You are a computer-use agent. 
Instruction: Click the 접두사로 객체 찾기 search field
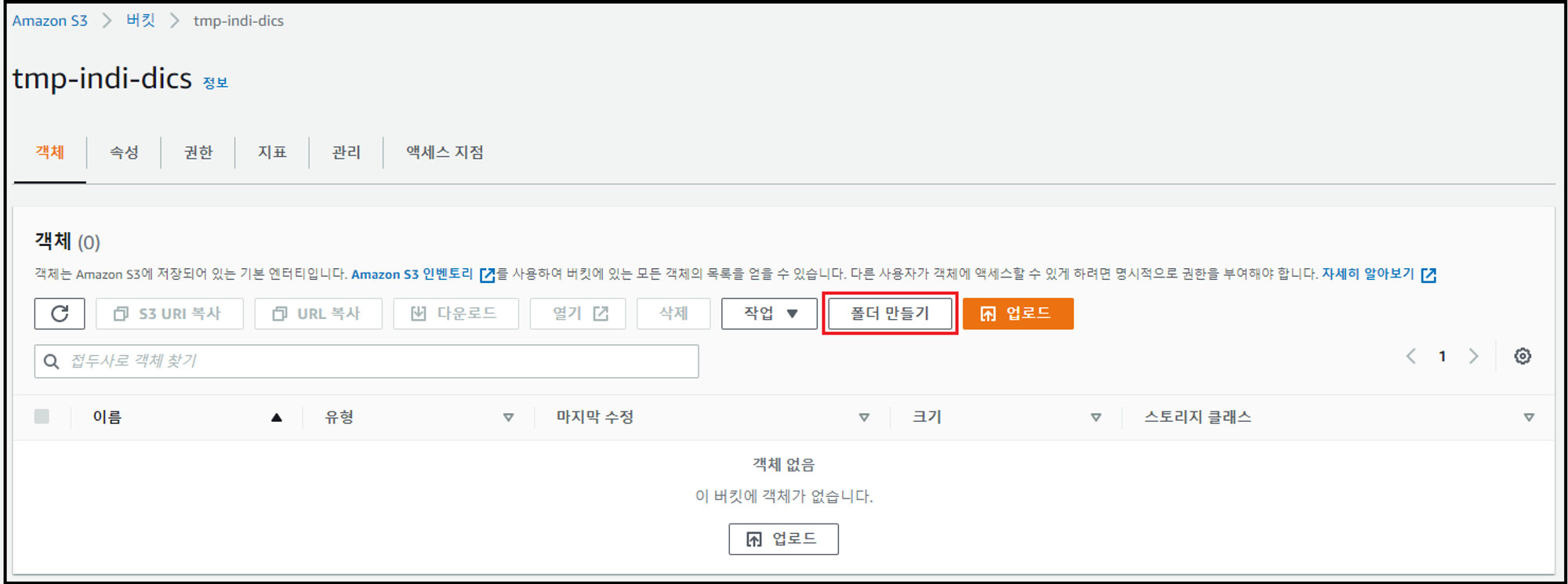(x=366, y=361)
